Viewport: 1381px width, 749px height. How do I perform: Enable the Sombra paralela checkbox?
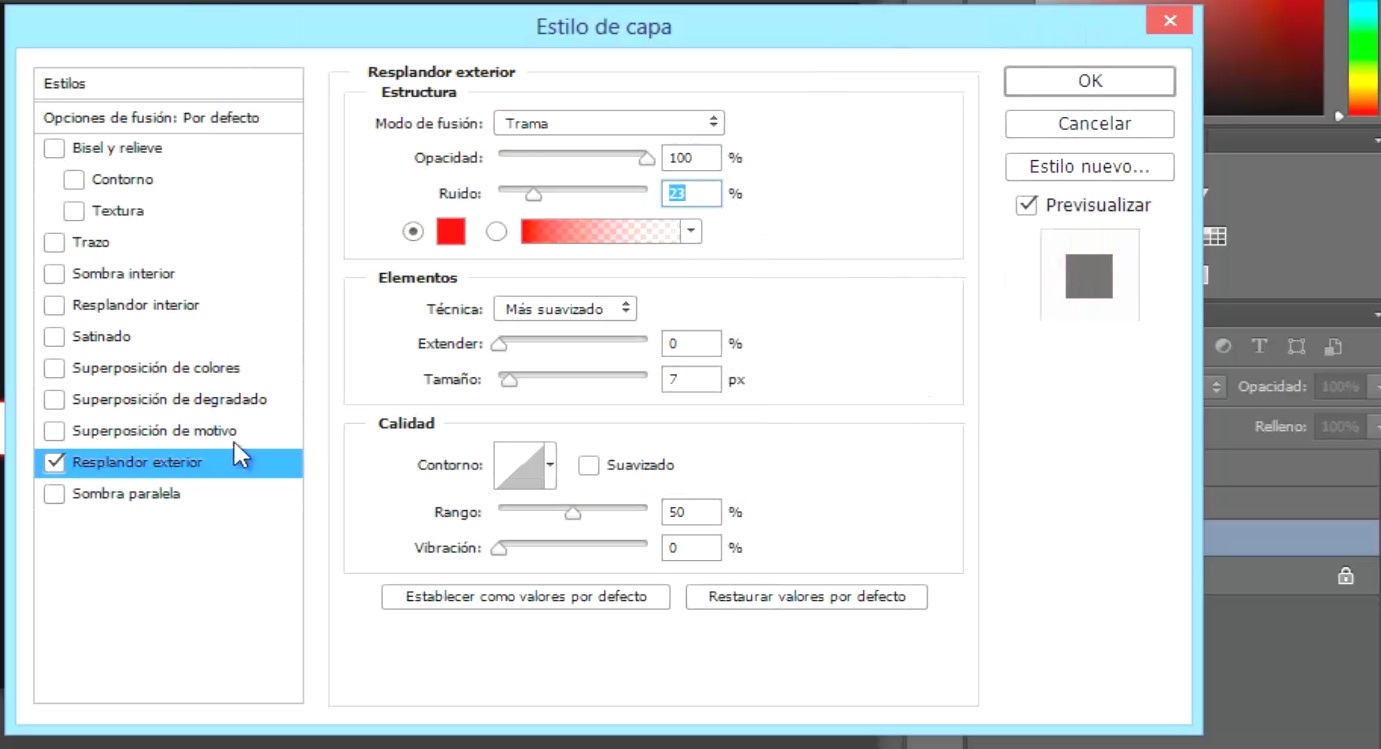coord(54,494)
